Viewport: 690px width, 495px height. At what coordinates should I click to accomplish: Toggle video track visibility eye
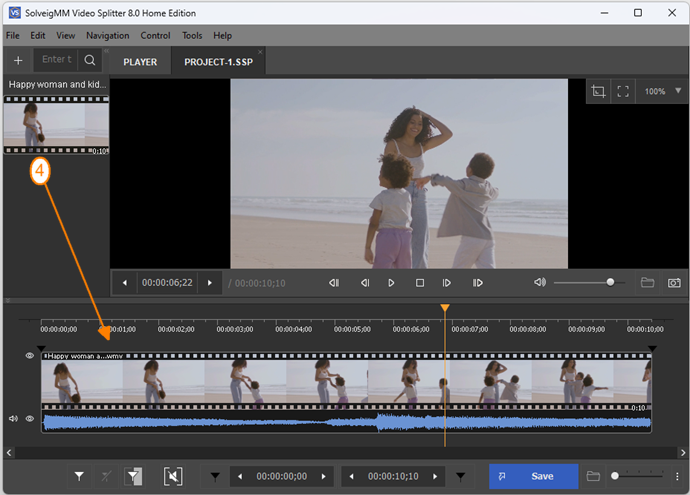[x=29, y=356]
